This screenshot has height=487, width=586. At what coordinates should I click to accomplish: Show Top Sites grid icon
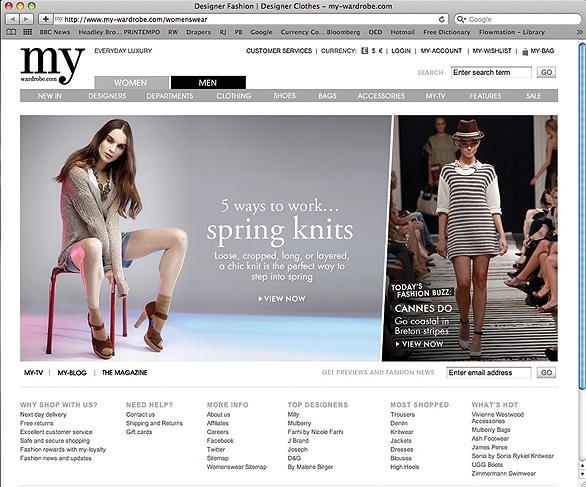(x=28, y=32)
